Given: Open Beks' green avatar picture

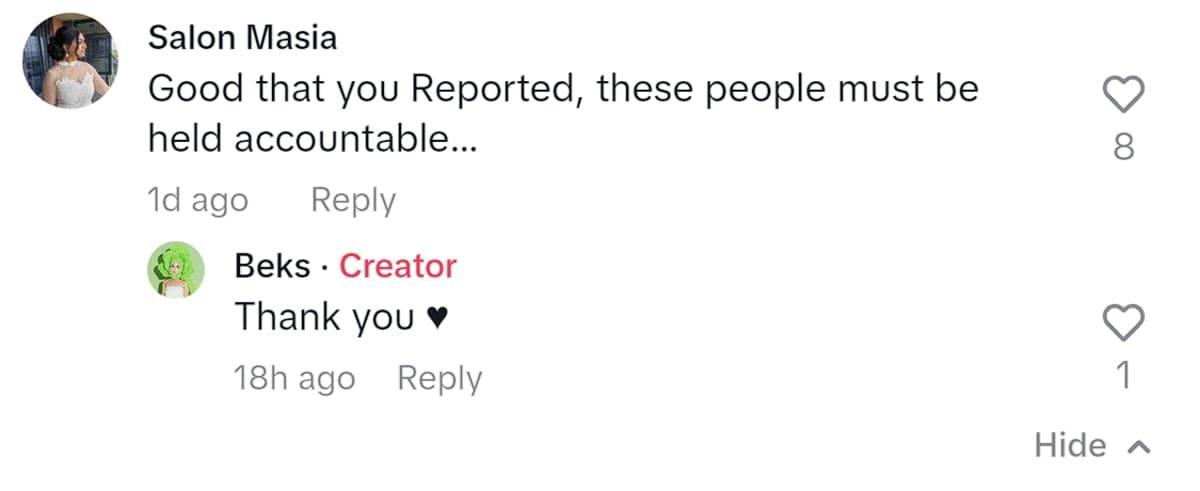Looking at the screenshot, I should click(x=177, y=269).
